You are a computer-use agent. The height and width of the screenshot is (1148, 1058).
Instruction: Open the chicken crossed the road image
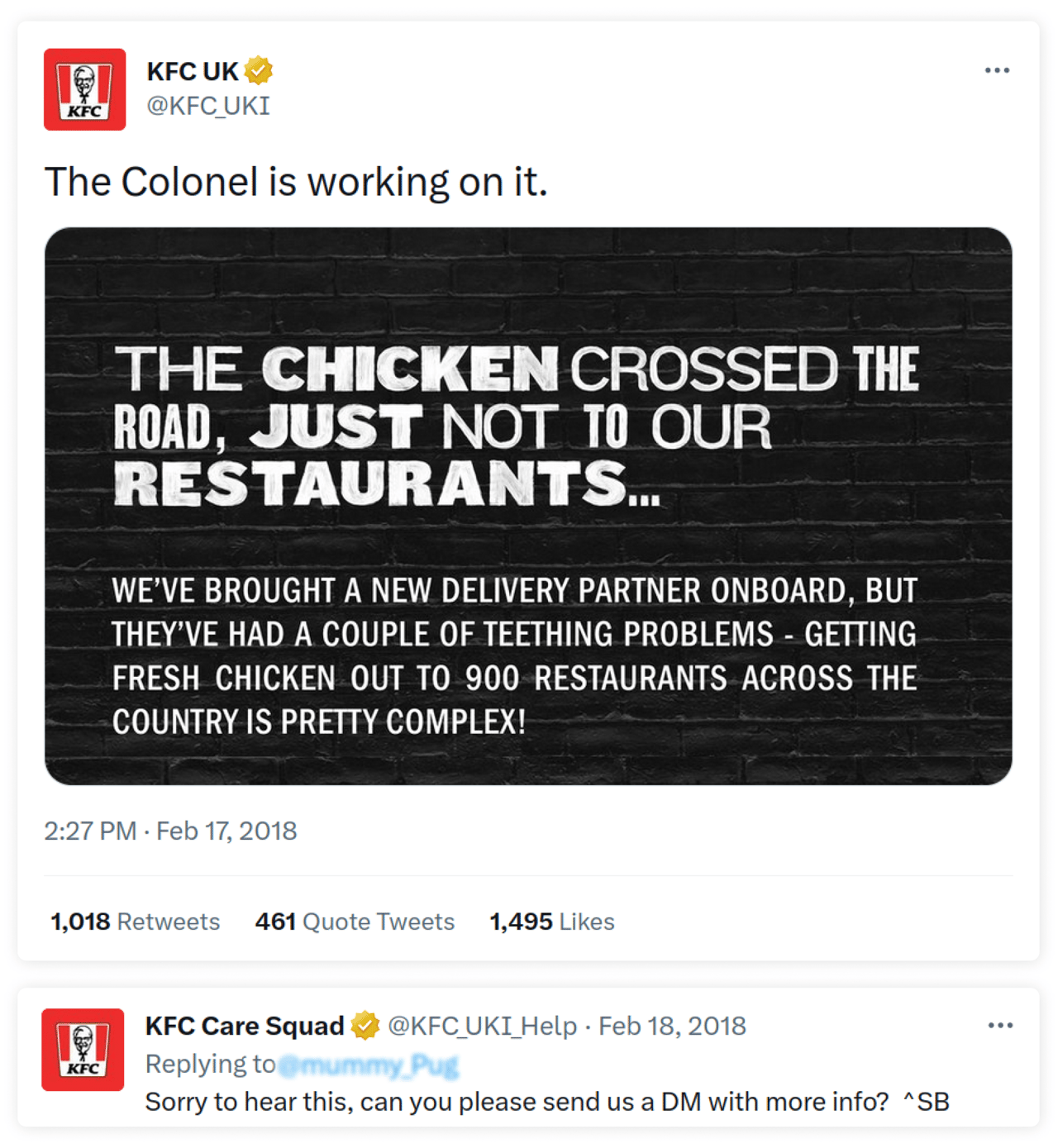pyautogui.click(x=529, y=506)
